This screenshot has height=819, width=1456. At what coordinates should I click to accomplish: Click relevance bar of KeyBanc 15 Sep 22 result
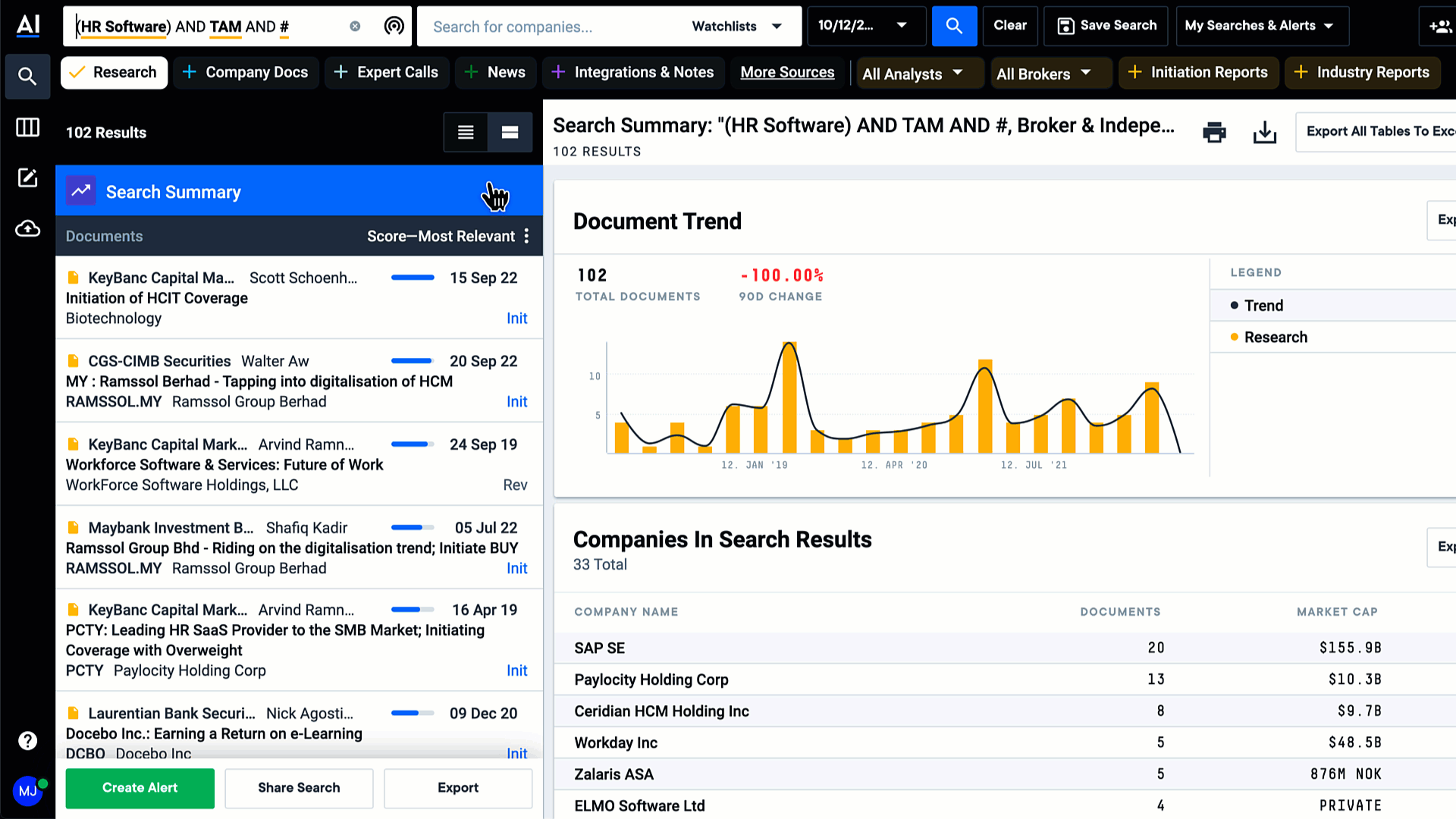coord(413,278)
